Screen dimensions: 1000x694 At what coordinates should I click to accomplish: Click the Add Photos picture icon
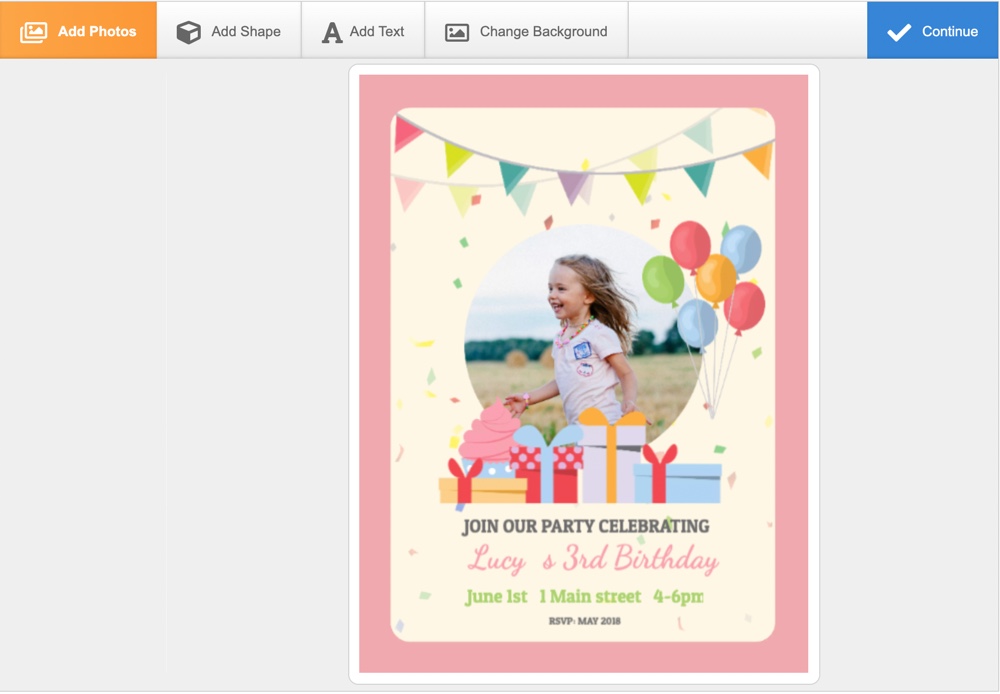(x=34, y=32)
